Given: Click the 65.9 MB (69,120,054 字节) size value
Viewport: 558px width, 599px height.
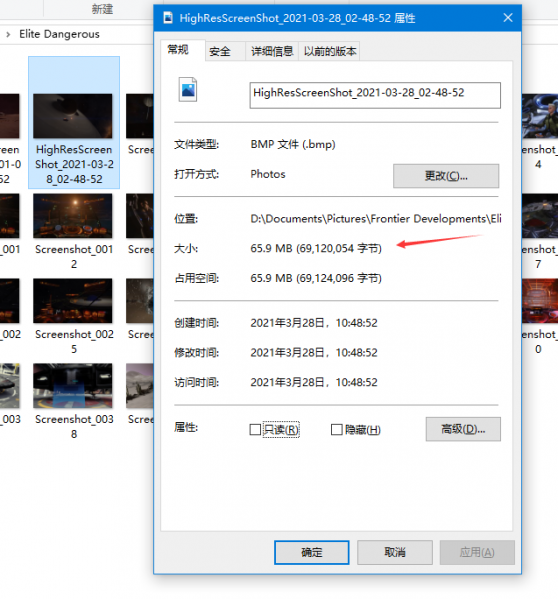Looking at the screenshot, I should pyautogui.click(x=316, y=248).
